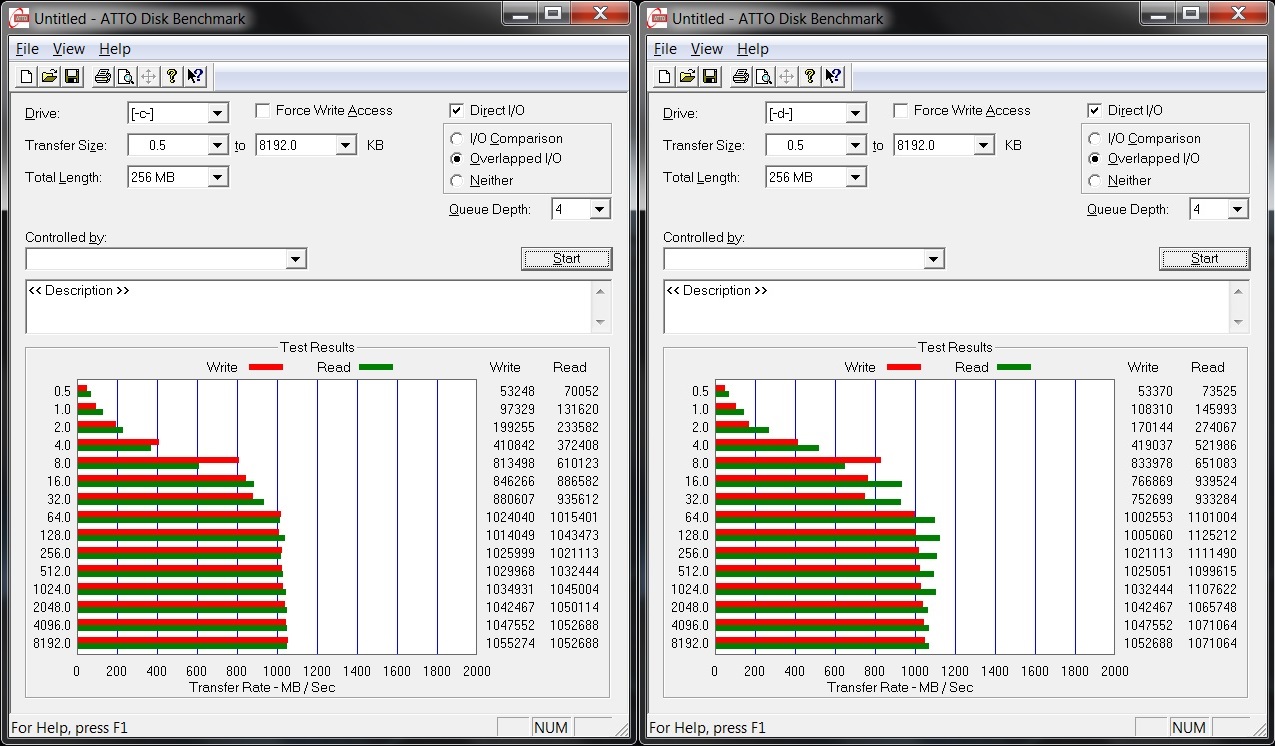Select I/O Comparison in right window
The image size is (1275, 746).
point(1095,139)
